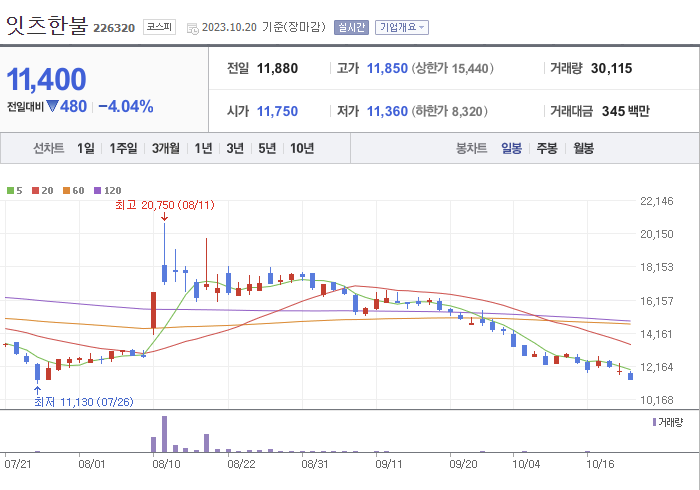Click the 10,168 price axis label

[657, 400]
